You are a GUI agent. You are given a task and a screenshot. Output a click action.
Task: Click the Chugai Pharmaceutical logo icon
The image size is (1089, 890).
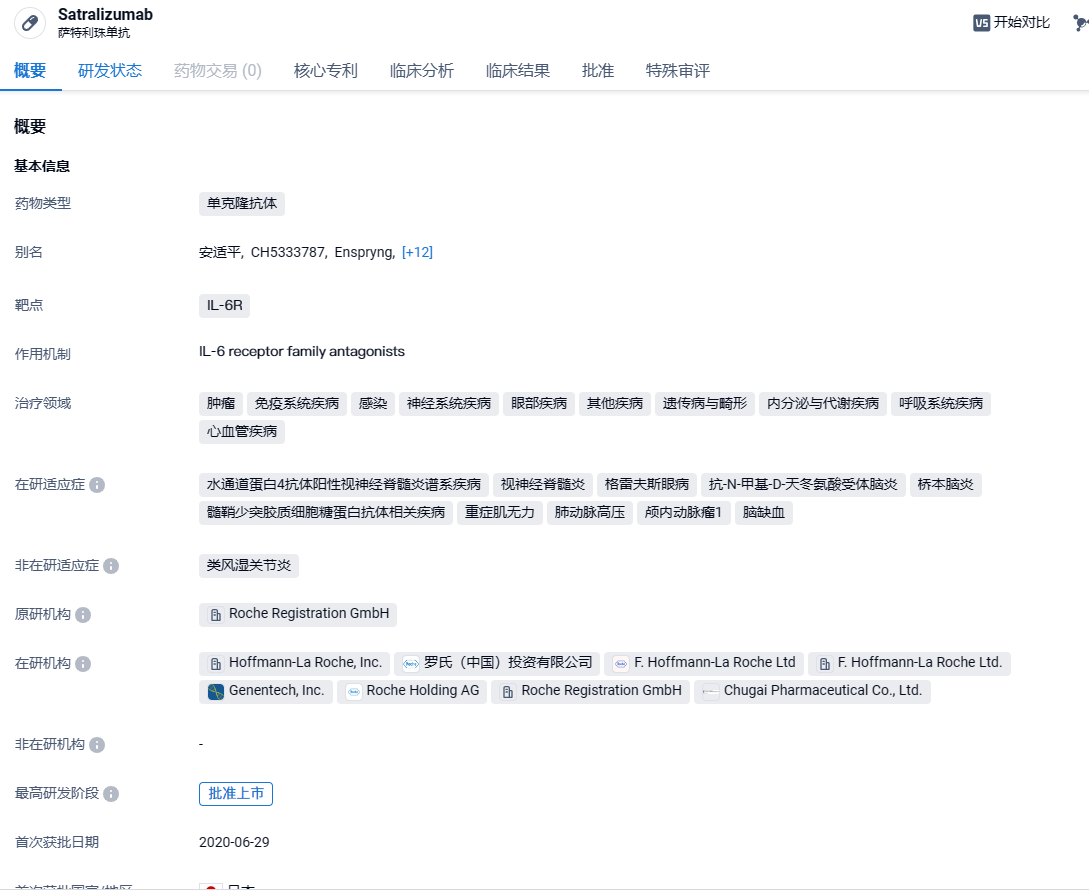coord(710,691)
